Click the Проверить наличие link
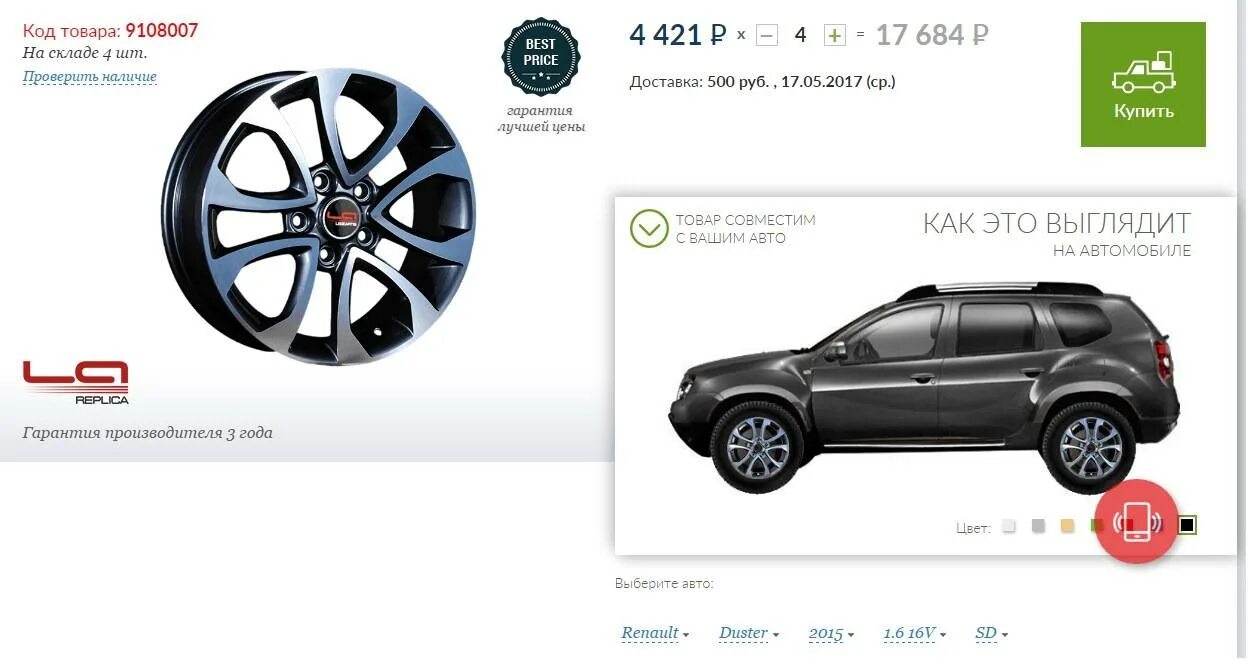This screenshot has width=1248, height=672. pyautogui.click(x=90, y=77)
